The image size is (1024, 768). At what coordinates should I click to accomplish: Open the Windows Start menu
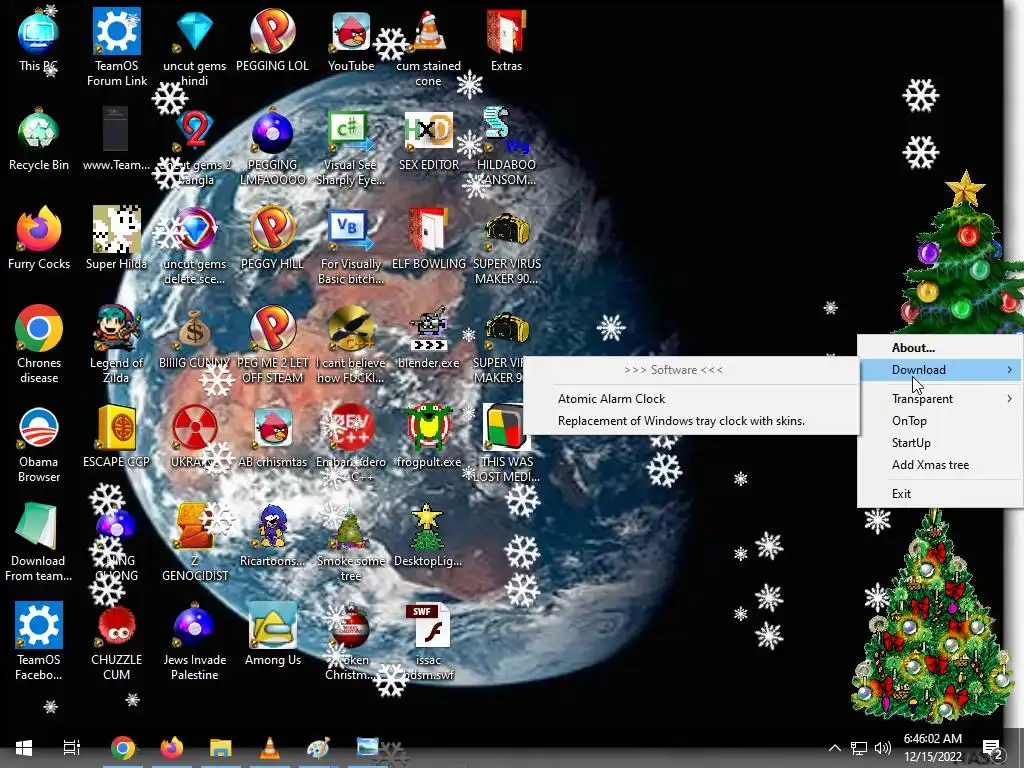24,747
